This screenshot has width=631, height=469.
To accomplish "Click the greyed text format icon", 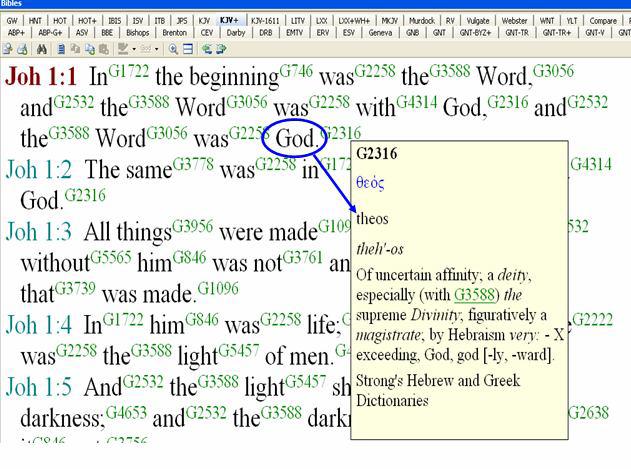I will (146, 49).
